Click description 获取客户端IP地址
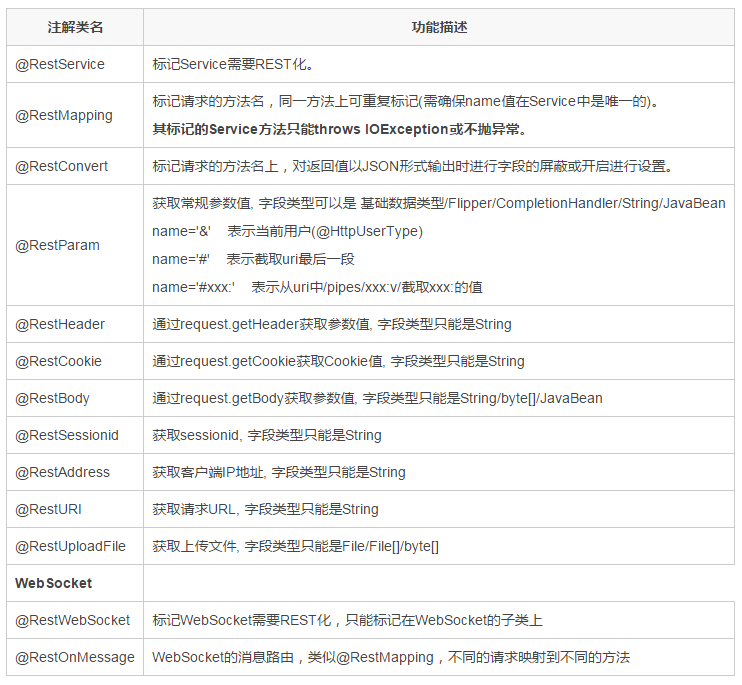This screenshot has height=685, width=742. 279,472
